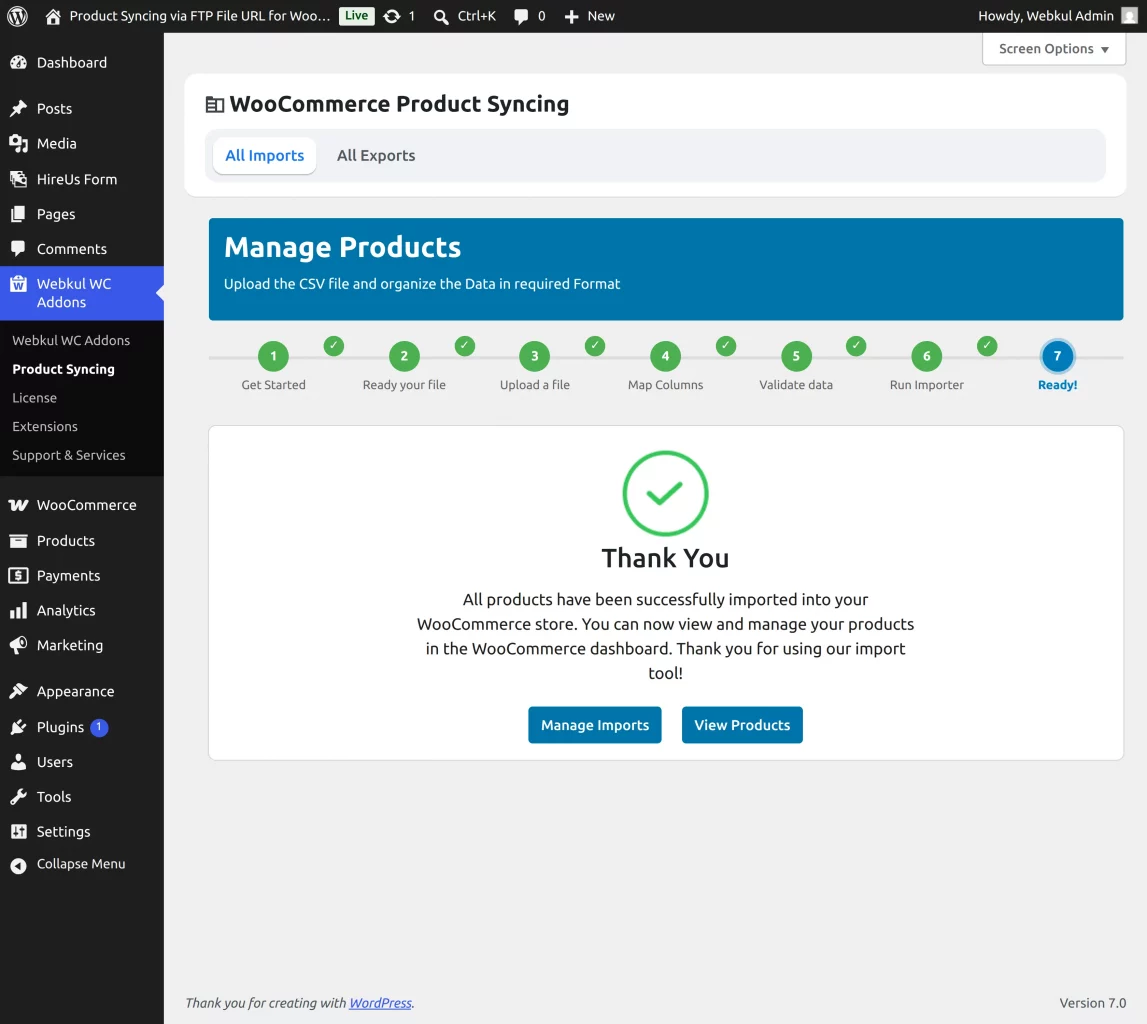Click the Tools wrench icon
The image size is (1147, 1024).
point(18,797)
